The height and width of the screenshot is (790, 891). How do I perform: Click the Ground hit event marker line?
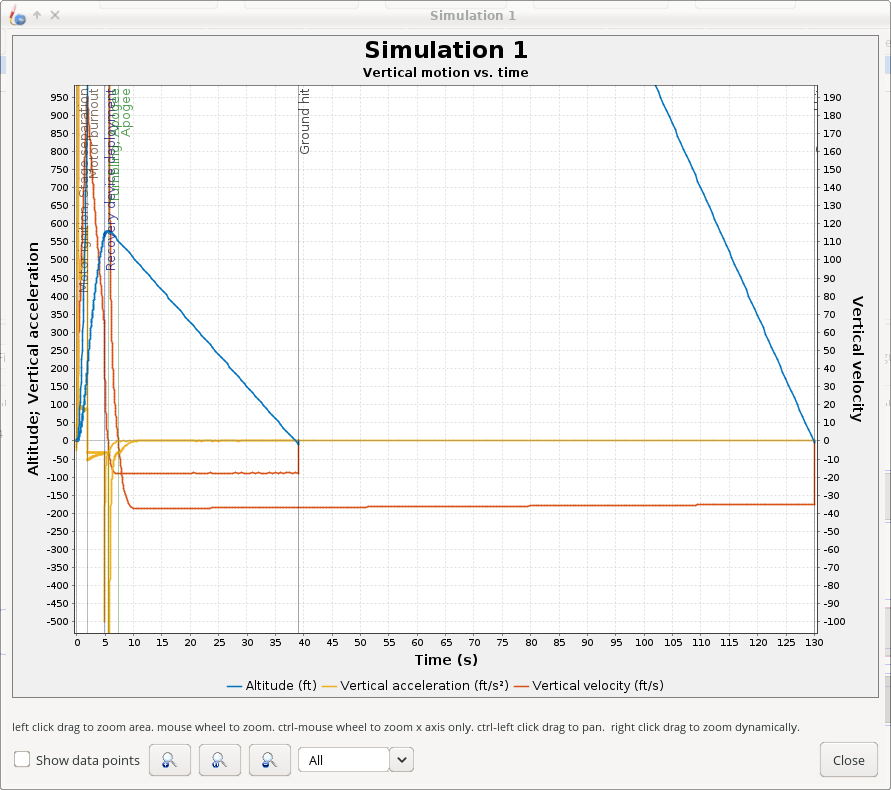298,300
